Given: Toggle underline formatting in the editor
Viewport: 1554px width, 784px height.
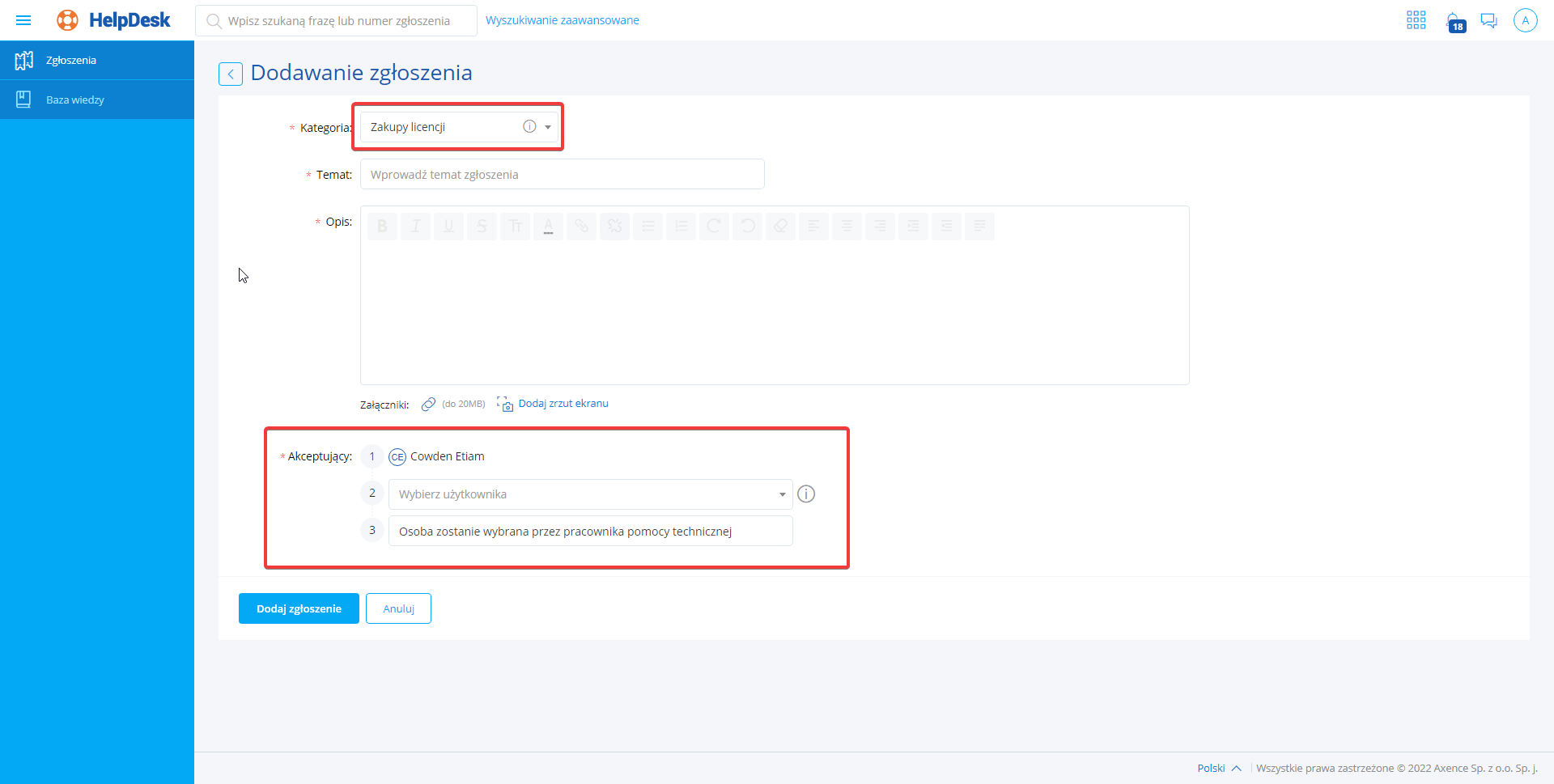Looking at the screenshot, I should [448, 227].
